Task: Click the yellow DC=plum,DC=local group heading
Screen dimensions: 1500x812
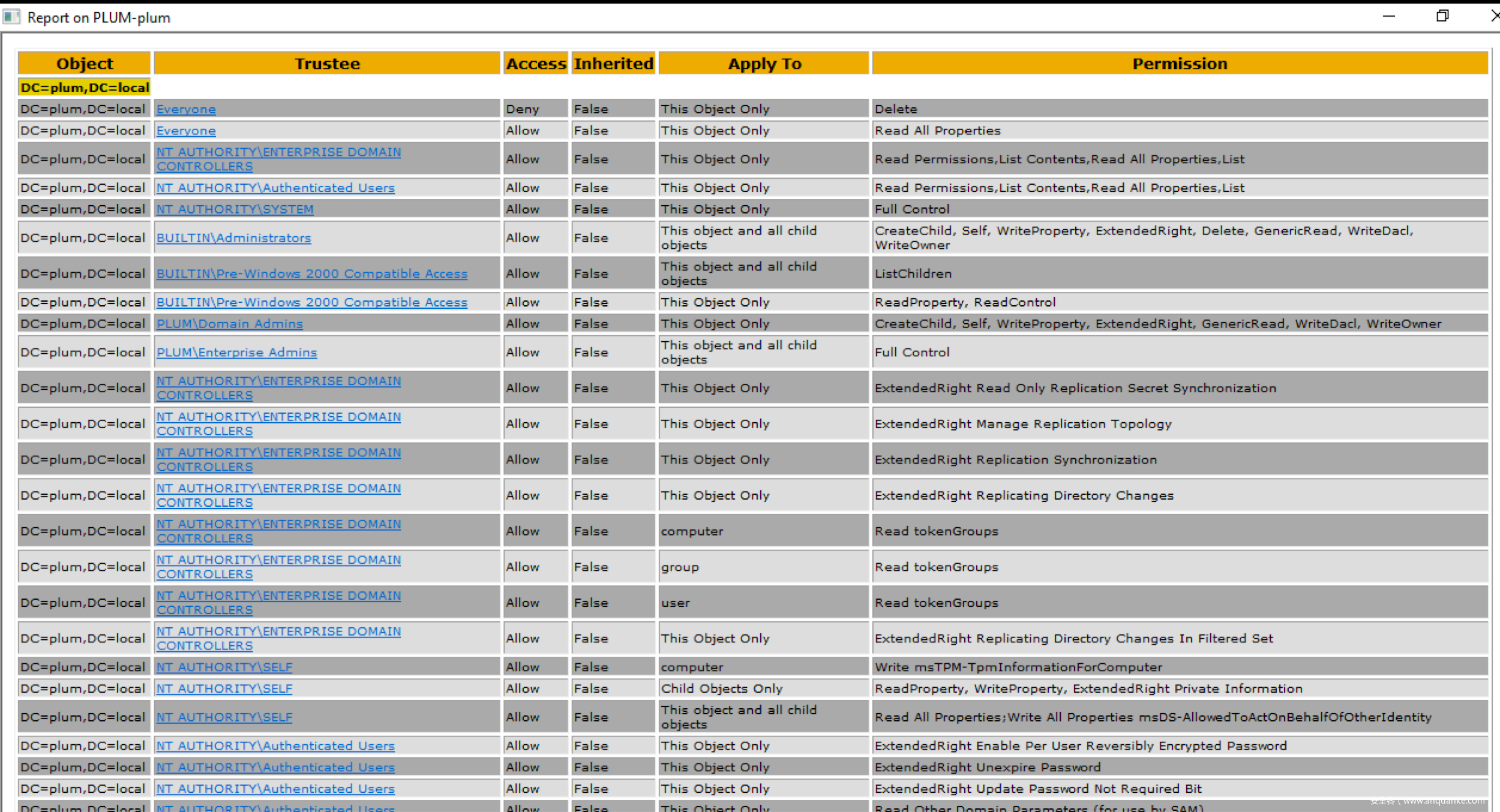Action: (x=85, y=88)
